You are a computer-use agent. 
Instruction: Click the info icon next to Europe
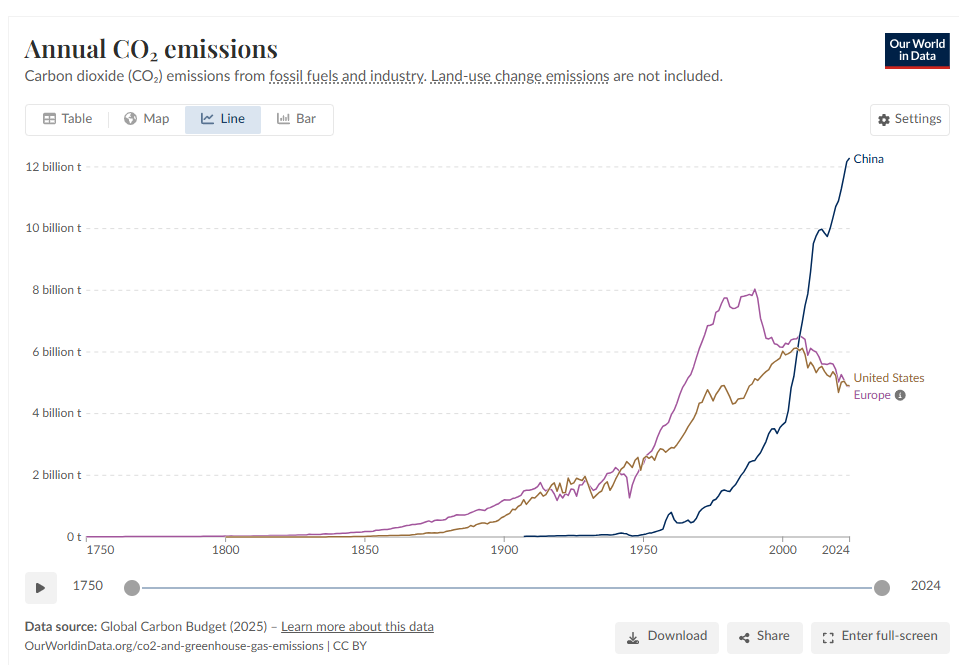click(900, 395)
